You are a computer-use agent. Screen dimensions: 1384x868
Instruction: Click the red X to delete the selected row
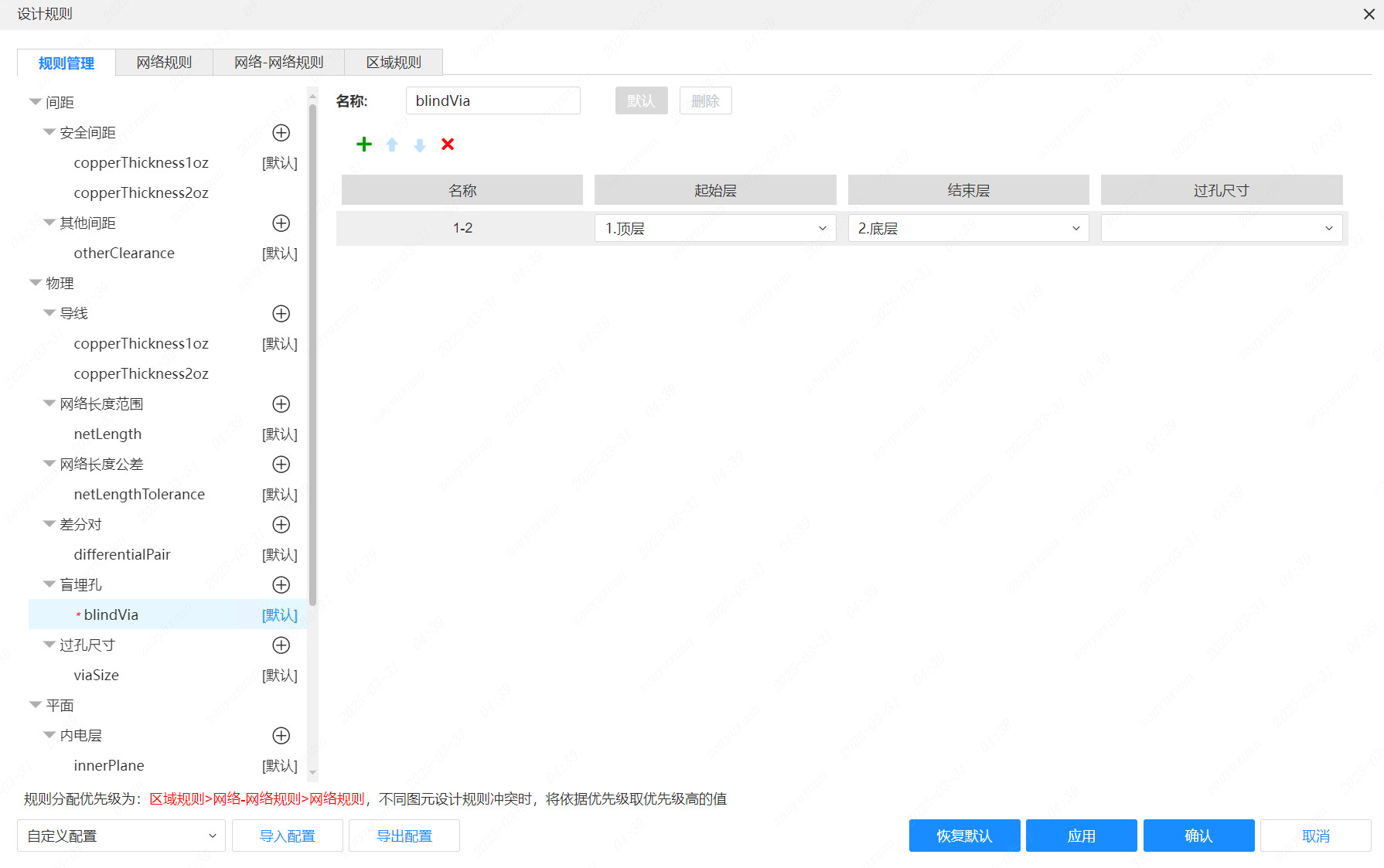tap(447, 145)
